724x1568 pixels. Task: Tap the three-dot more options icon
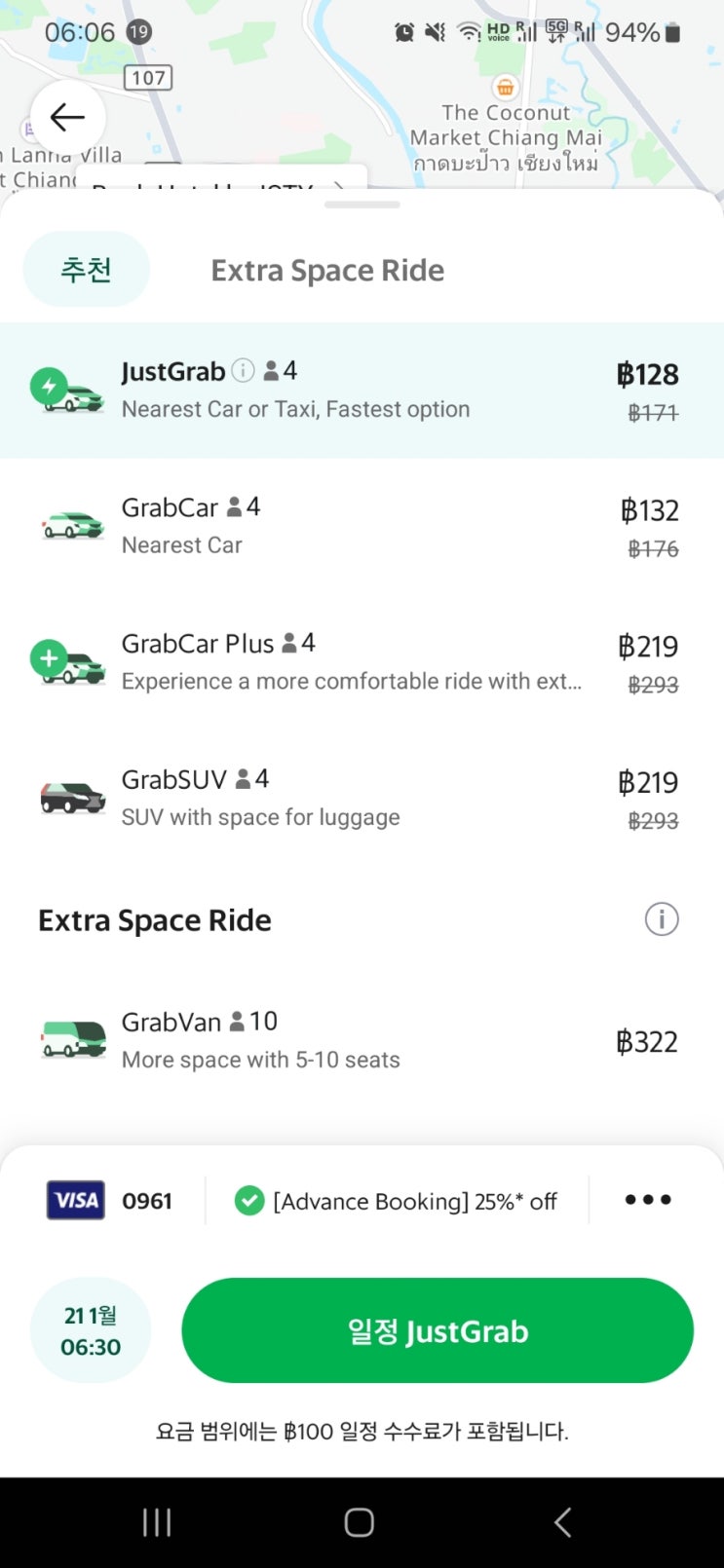coord(648,1200)
